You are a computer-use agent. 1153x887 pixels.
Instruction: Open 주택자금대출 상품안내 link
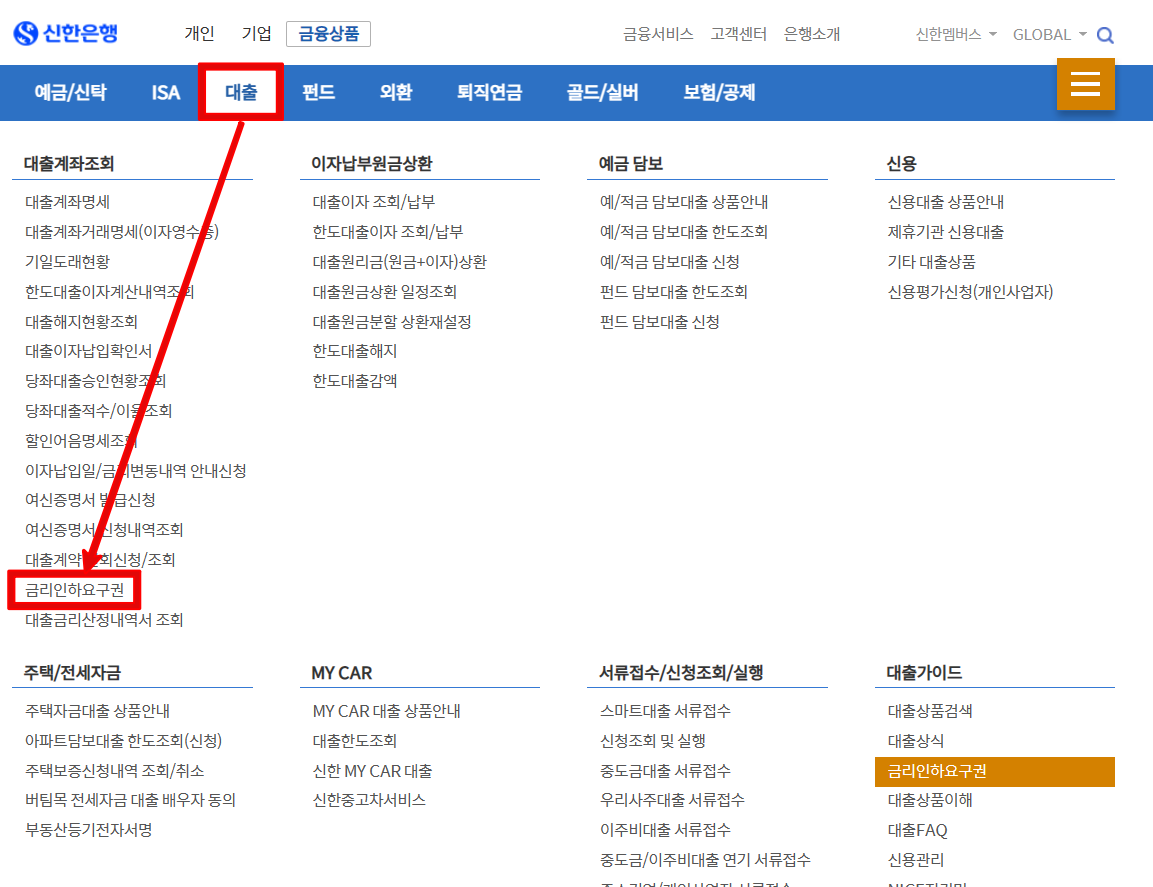pyautogui.click(x=97, y=711)
